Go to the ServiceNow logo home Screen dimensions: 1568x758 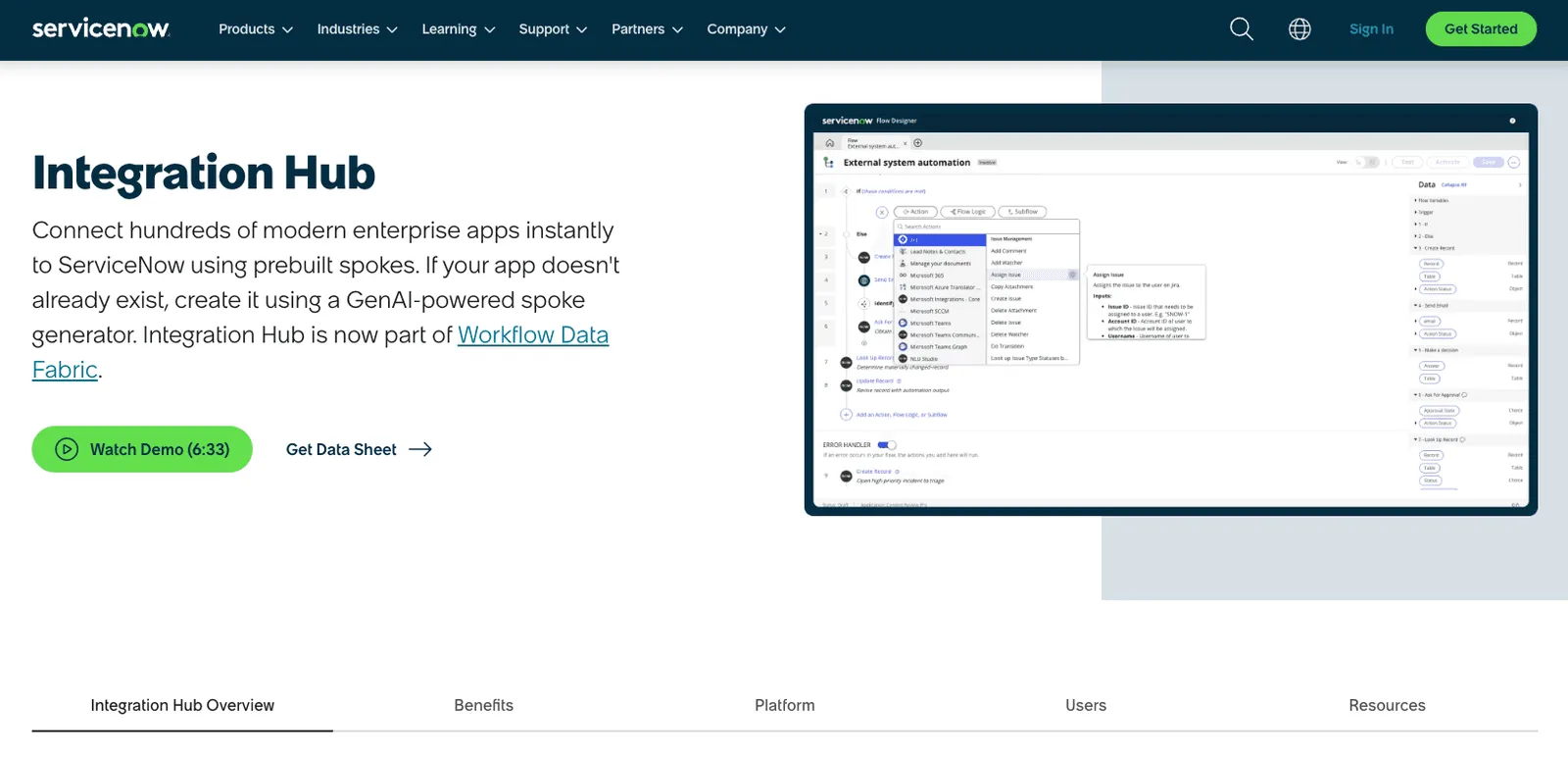click(101, 28)
